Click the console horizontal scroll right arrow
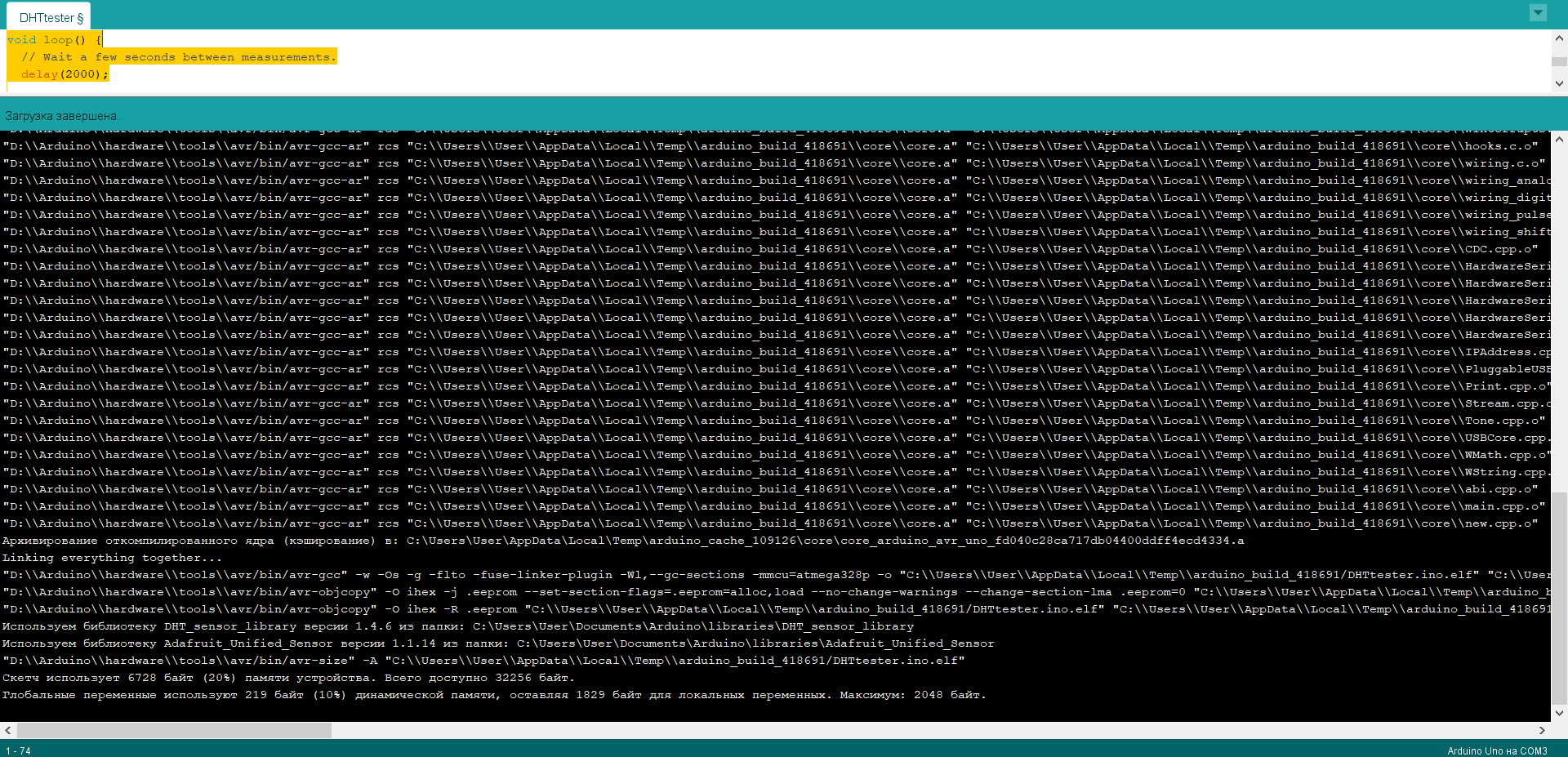Image resolution: width=1568 pixels, height=757 pixels. coord(1542,730)
